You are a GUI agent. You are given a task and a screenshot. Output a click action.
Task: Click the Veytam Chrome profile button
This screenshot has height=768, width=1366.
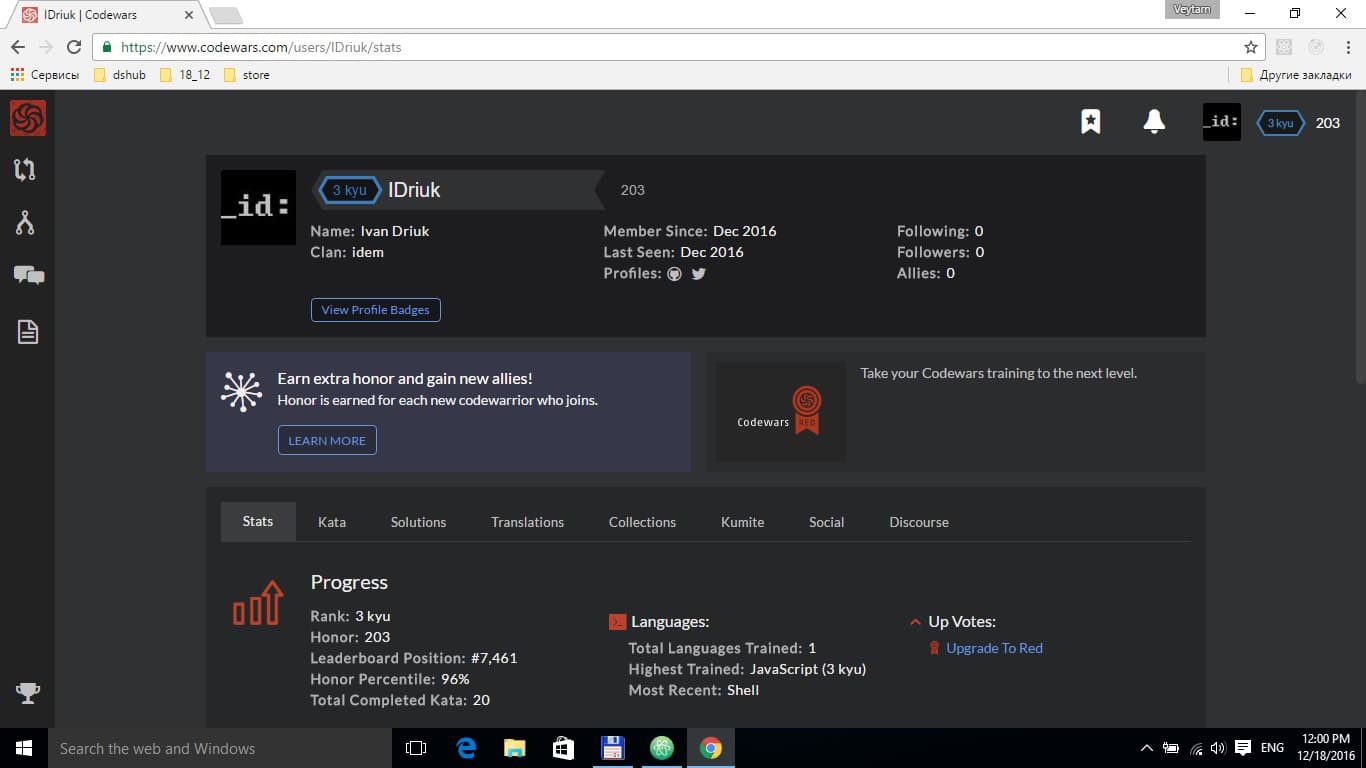point(1193,9)
